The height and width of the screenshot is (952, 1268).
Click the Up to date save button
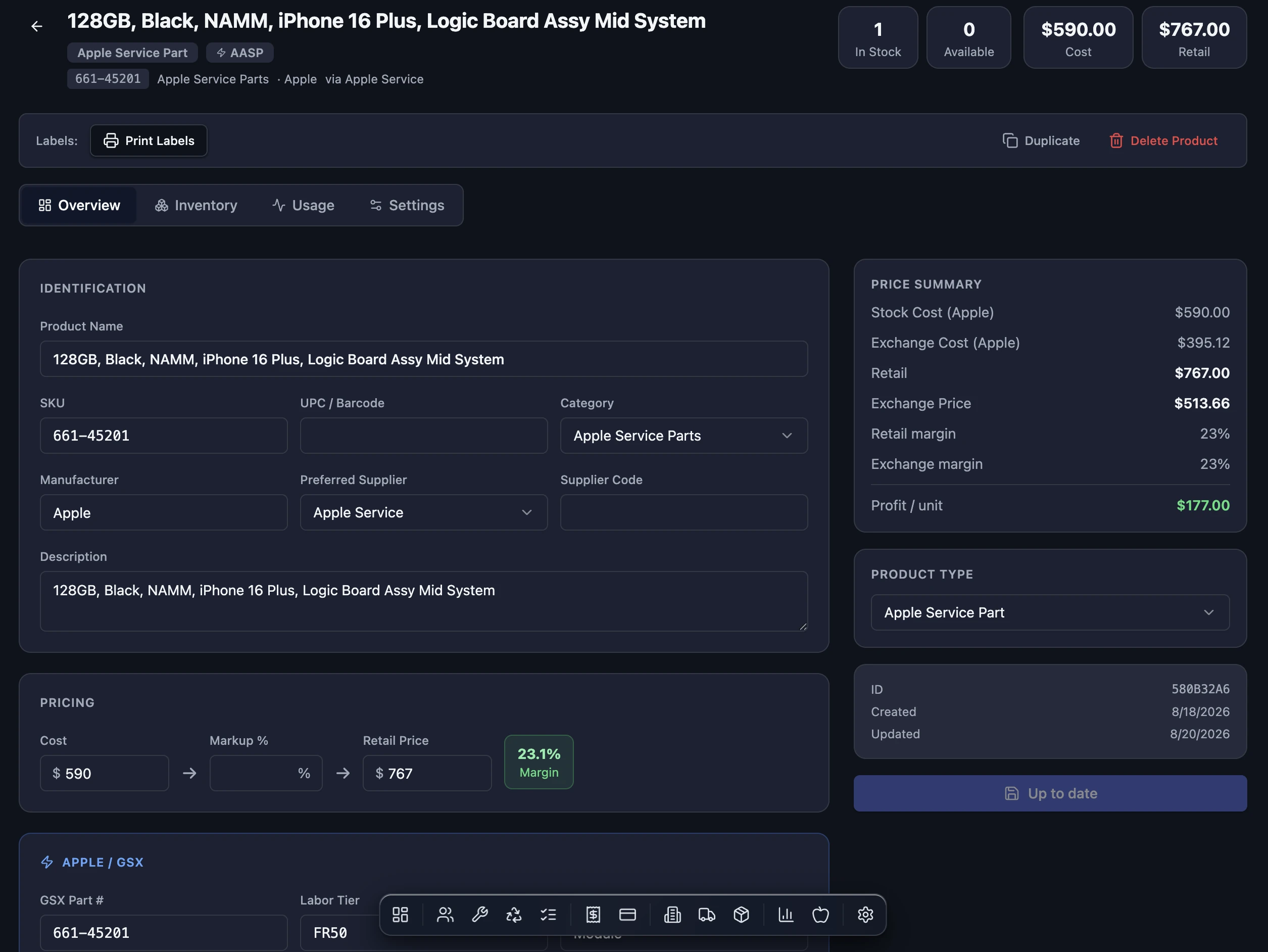(1050, 794)
